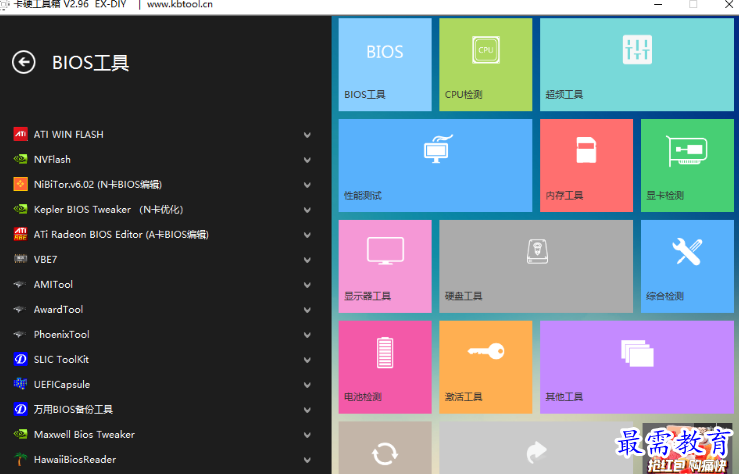Open the 显示器工具 monitor tools tile
Viewport: 739px width, 474px height.
(x=385, y=266)
